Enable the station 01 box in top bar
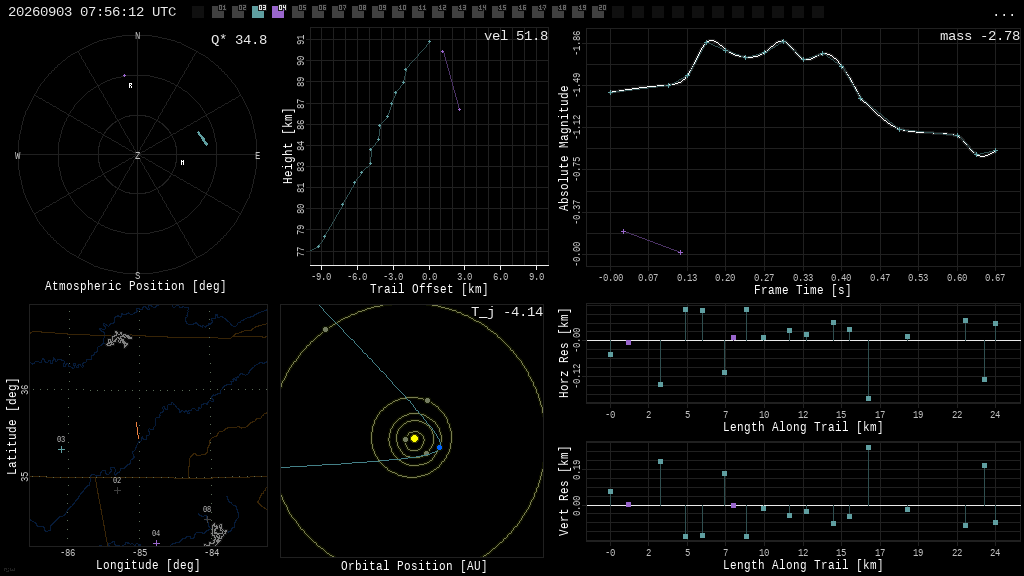The width and height of the screenshot is (1024, 576). point(218,12)
